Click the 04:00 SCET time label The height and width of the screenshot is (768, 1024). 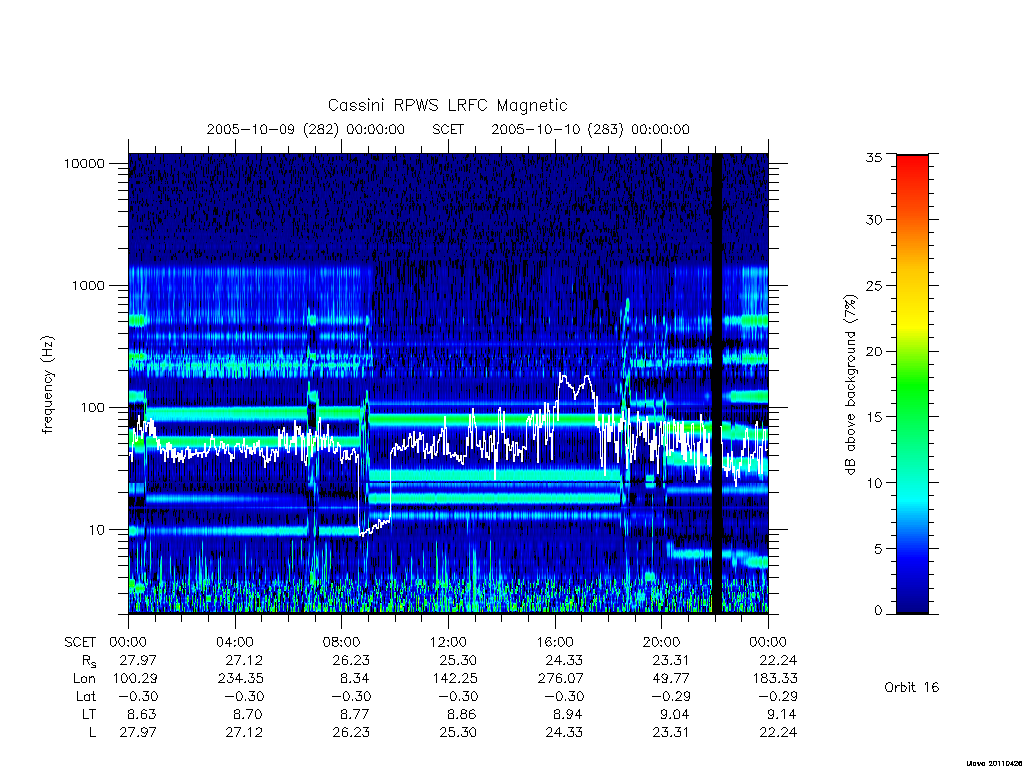point(234,642)
